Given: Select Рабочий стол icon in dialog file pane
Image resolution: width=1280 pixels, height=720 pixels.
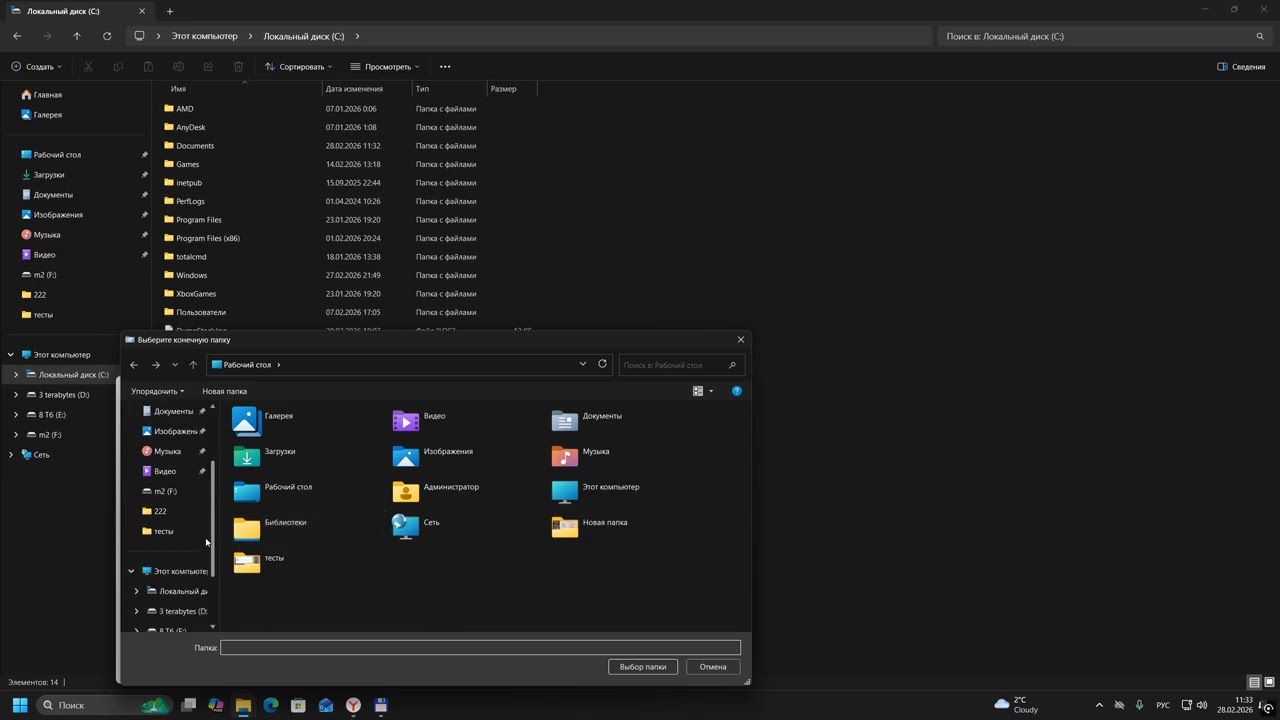Looking at the screenshot, I should click(246, 491).
